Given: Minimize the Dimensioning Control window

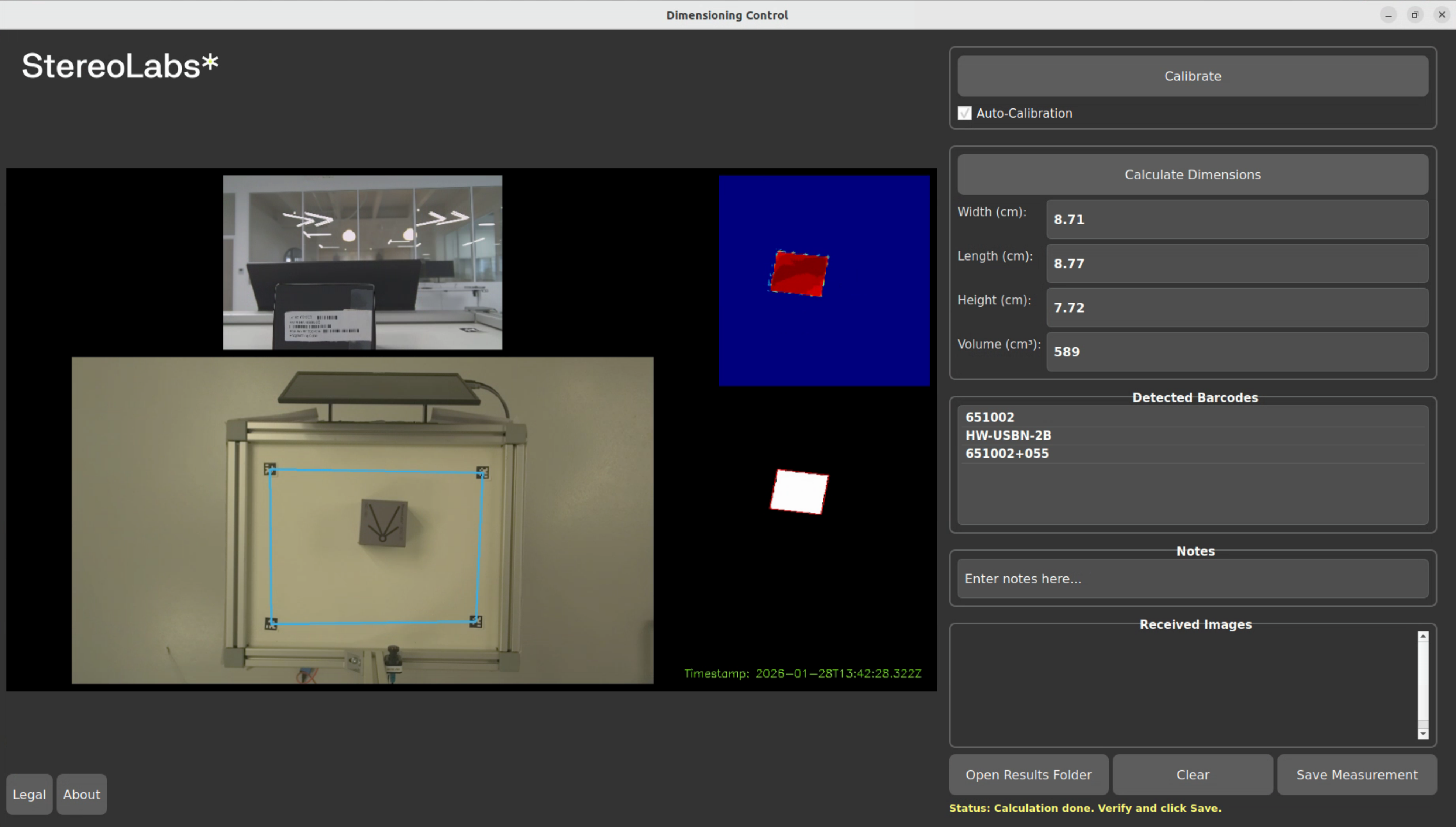Looking at the screenshot, I should [1388, 15].
